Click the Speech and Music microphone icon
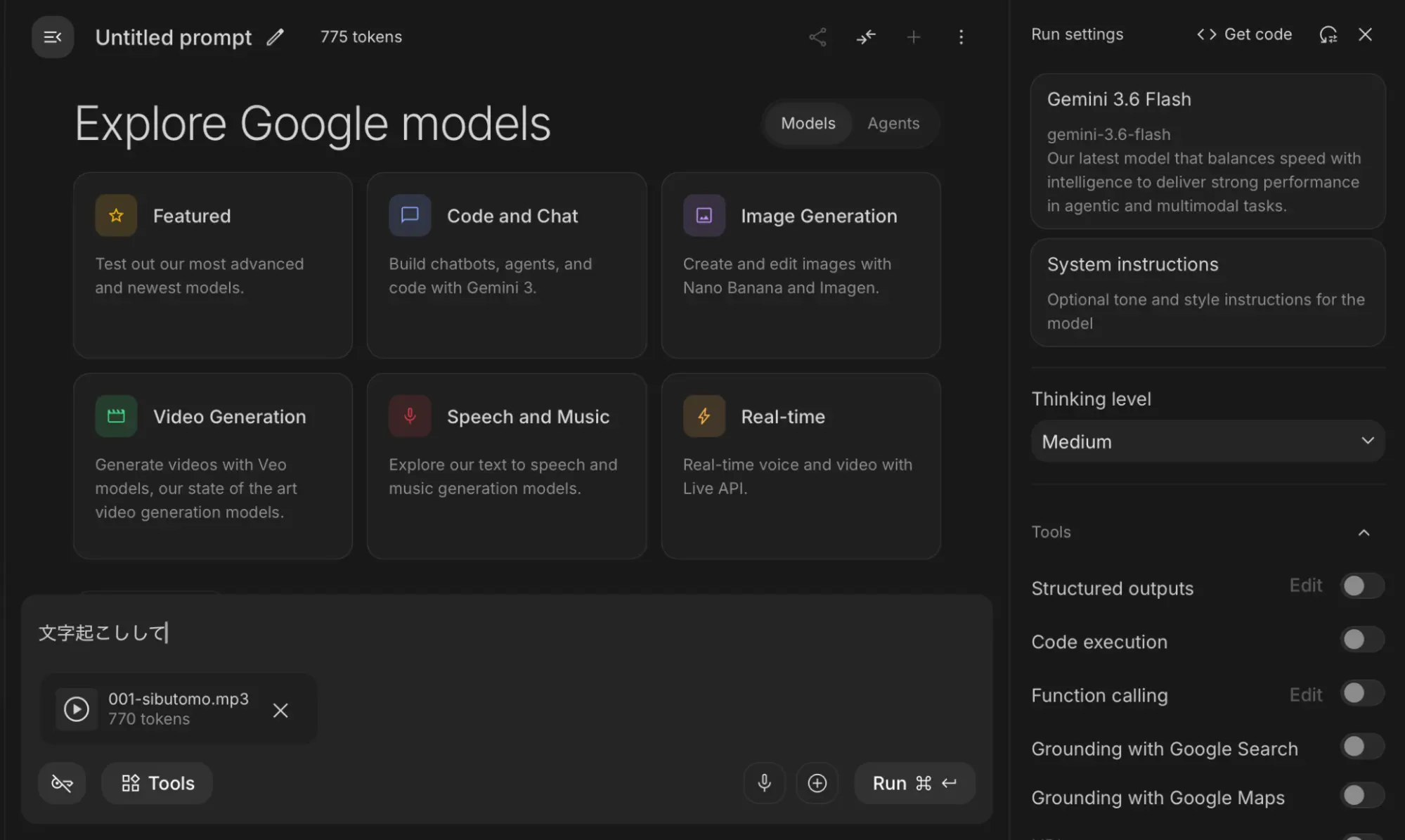The height and width of the screenshot is (840, 1405). (410, 416)
